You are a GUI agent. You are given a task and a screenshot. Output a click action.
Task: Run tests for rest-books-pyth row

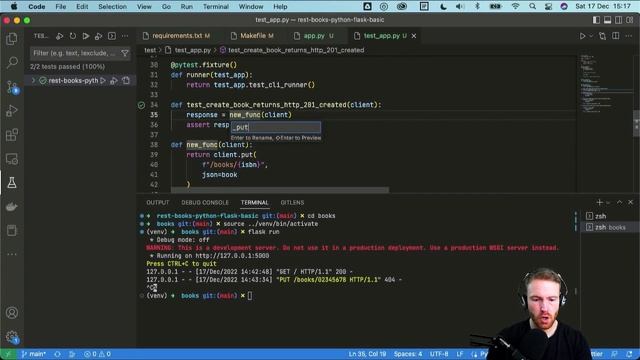point(103,80)
